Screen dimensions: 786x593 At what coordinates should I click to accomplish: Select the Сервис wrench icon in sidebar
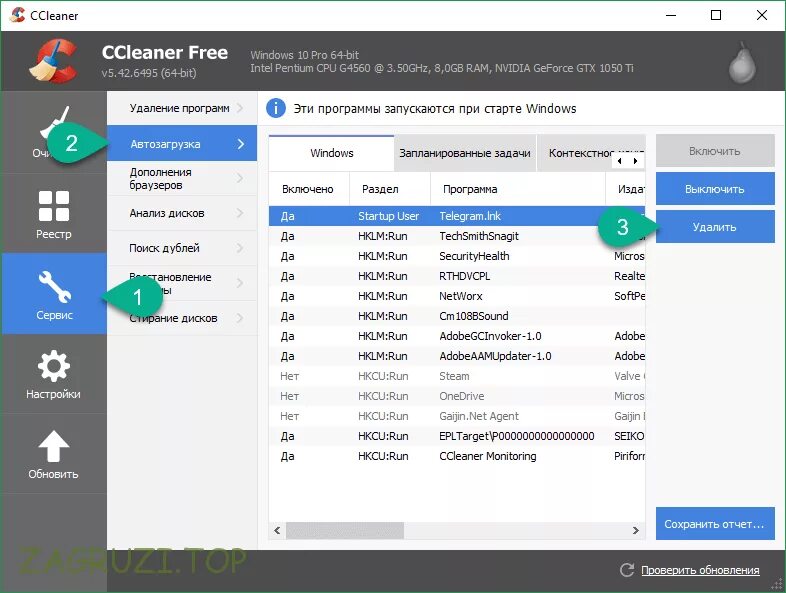click(x=55, y=287)
